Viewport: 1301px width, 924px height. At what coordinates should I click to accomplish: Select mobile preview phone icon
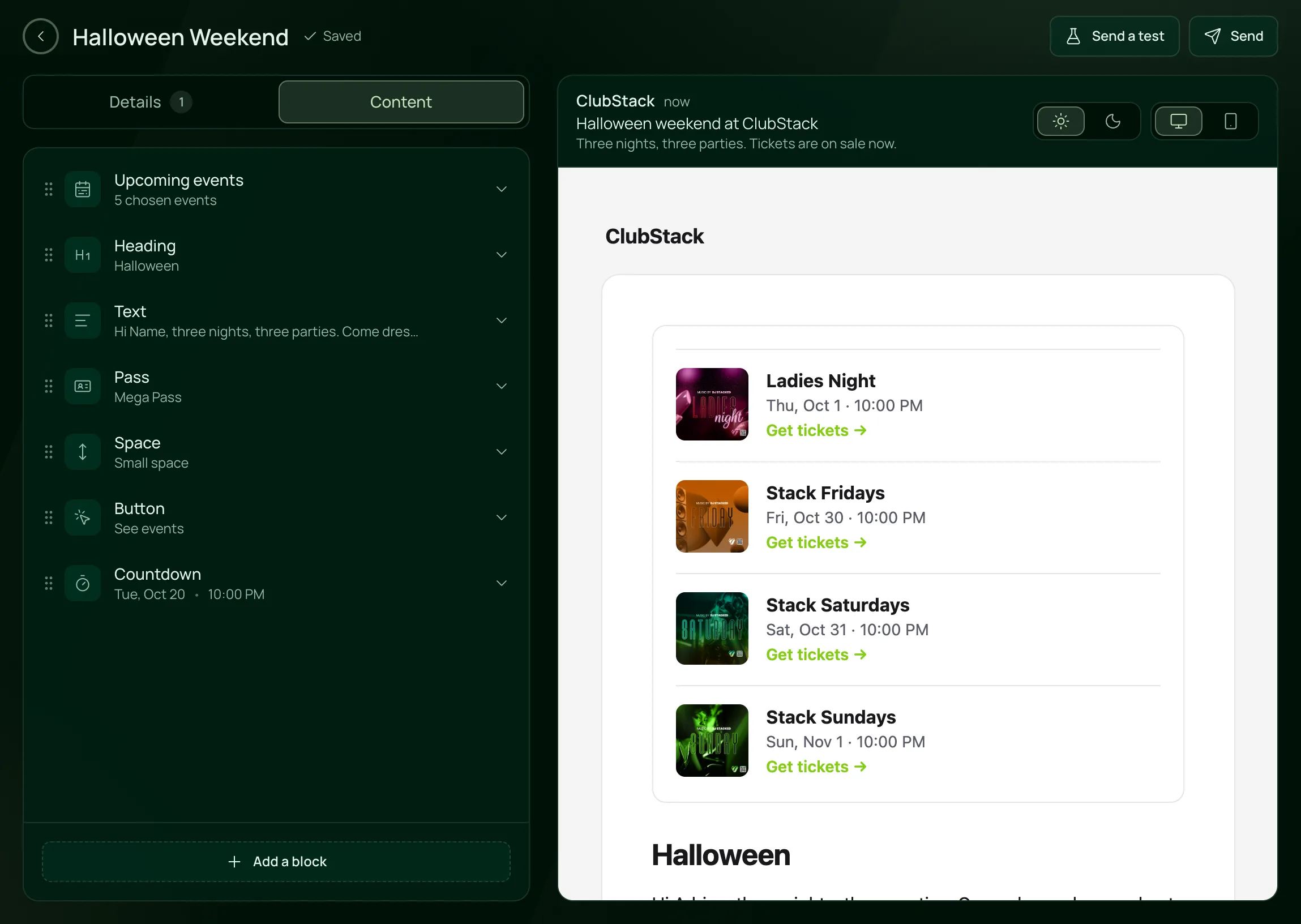[x=1230, y=121]
